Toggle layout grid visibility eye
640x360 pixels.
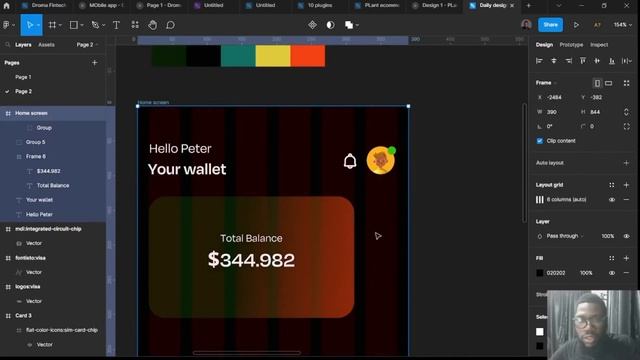tap(612, 200)
